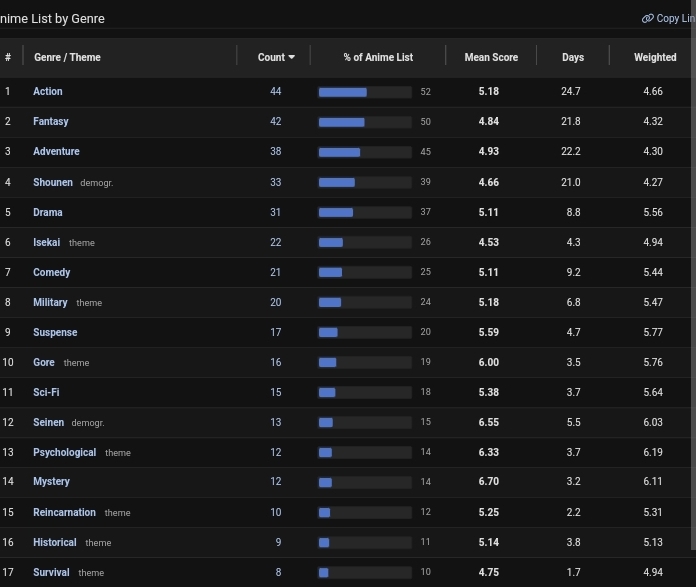696x587 pixels.
Task: Sort by the # rank column header
Action: click(x=8, y=57)
